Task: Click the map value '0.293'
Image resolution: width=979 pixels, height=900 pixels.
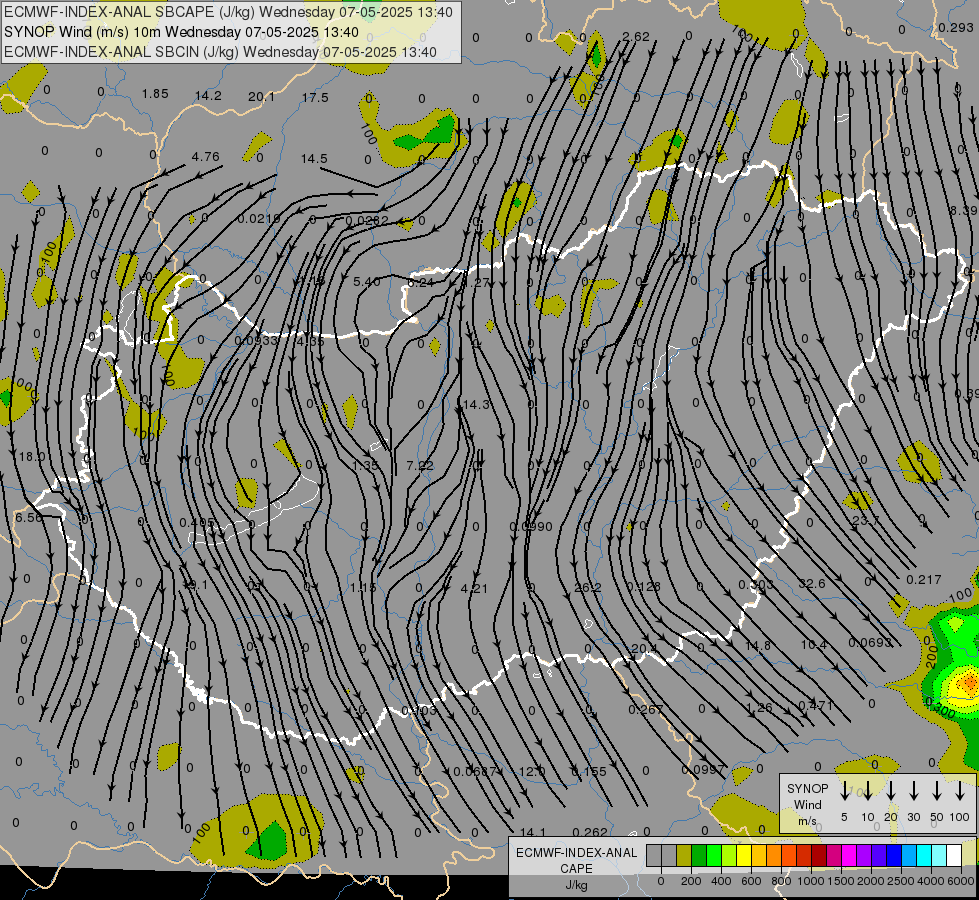Action: [x=955, y=27]
